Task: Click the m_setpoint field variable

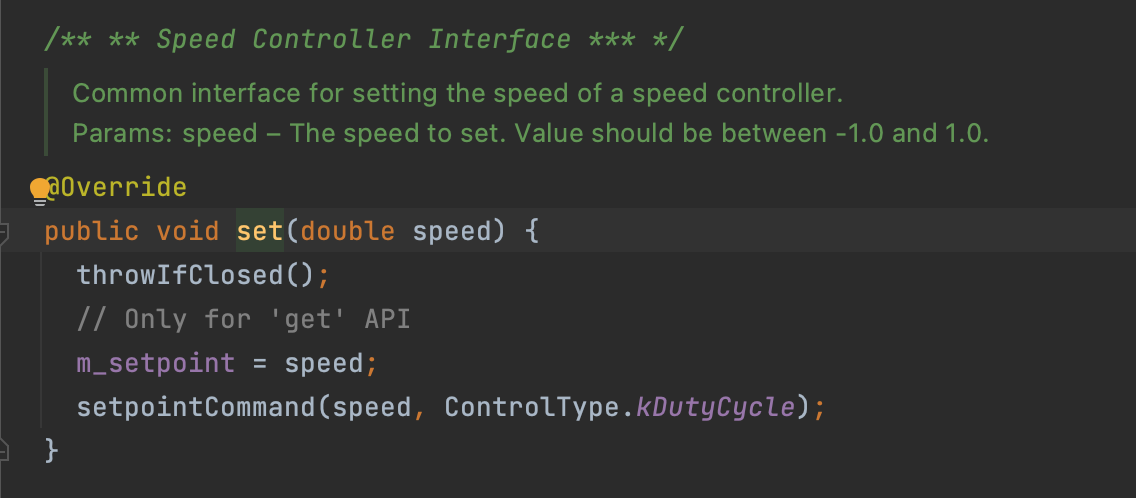Action: coord(156,363)
